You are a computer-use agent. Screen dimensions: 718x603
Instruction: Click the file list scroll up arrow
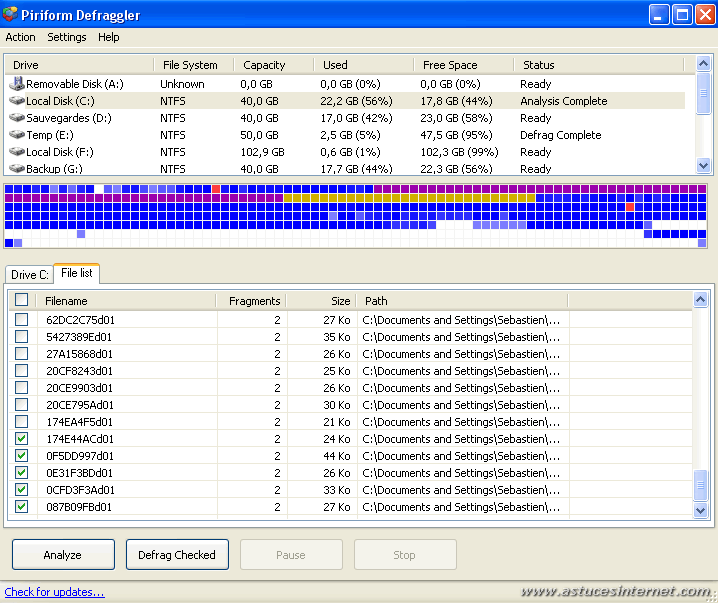point(701,300)
